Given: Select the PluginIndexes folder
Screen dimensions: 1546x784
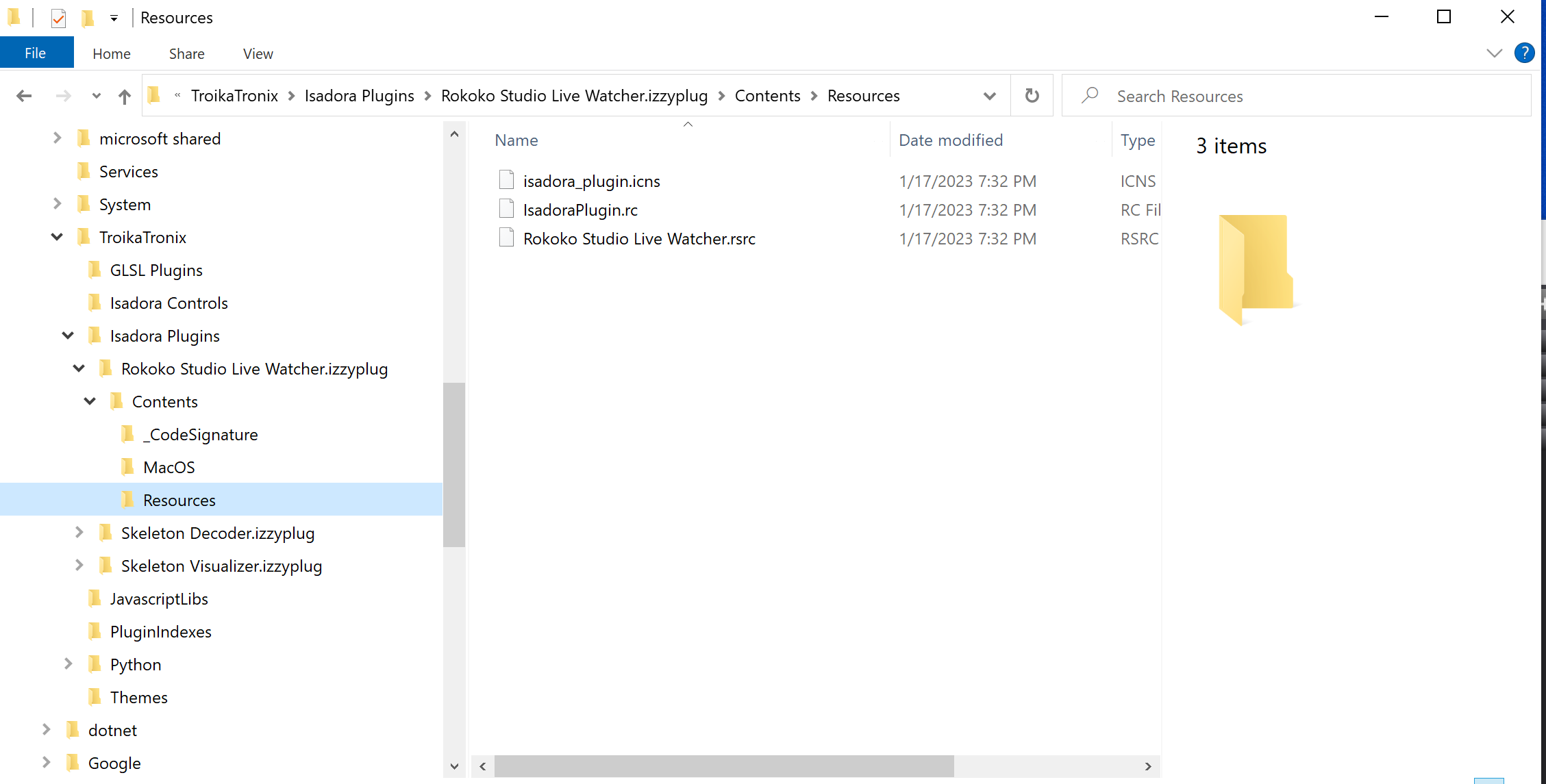Looking at the screenshot, I should 161,632.
